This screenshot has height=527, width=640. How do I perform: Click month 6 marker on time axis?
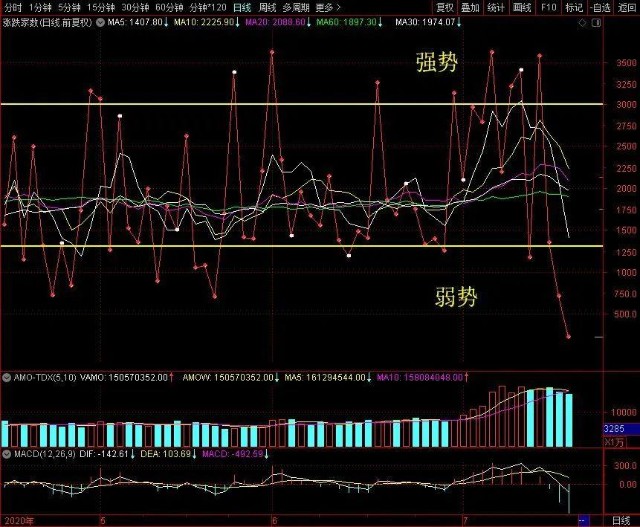(x=274, y=521)
